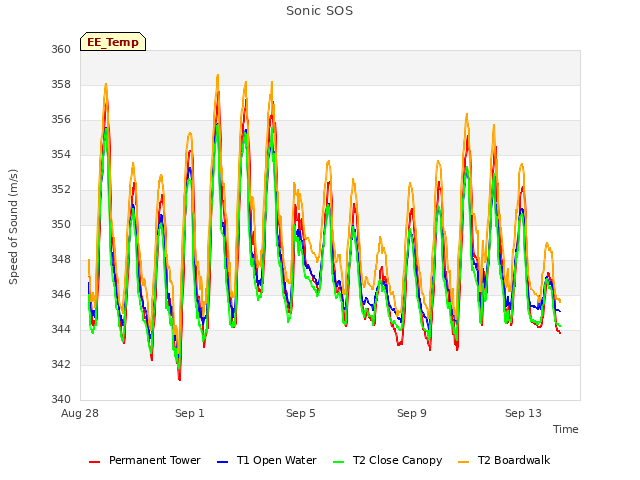Screen dimensions: 640x480
Task: Click the green T2 Close Canopy swatch
Action: coord(339,462)
